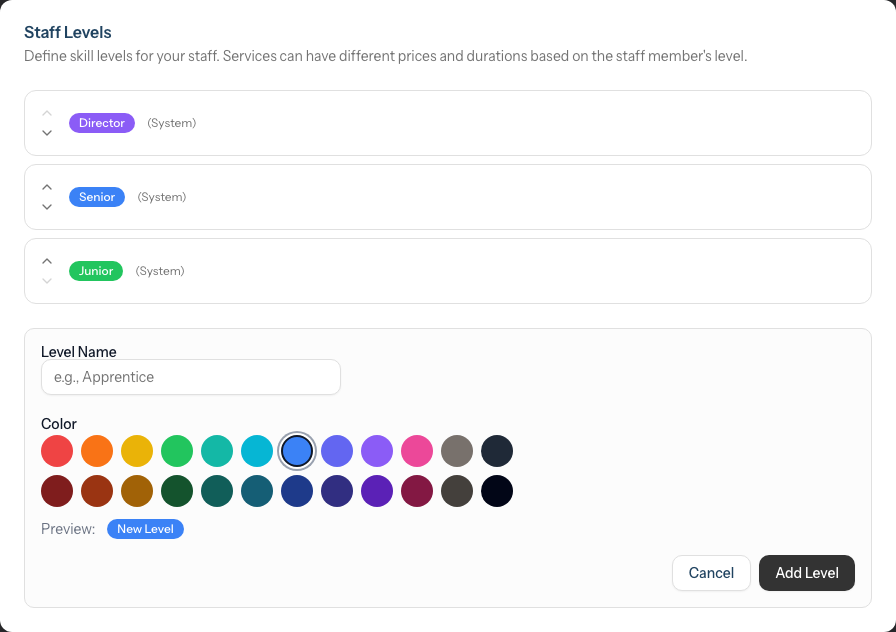Pick the selected blue color swatch
Image resolution: width=896 pixels, height=632 pixels.
pos(297,451)
